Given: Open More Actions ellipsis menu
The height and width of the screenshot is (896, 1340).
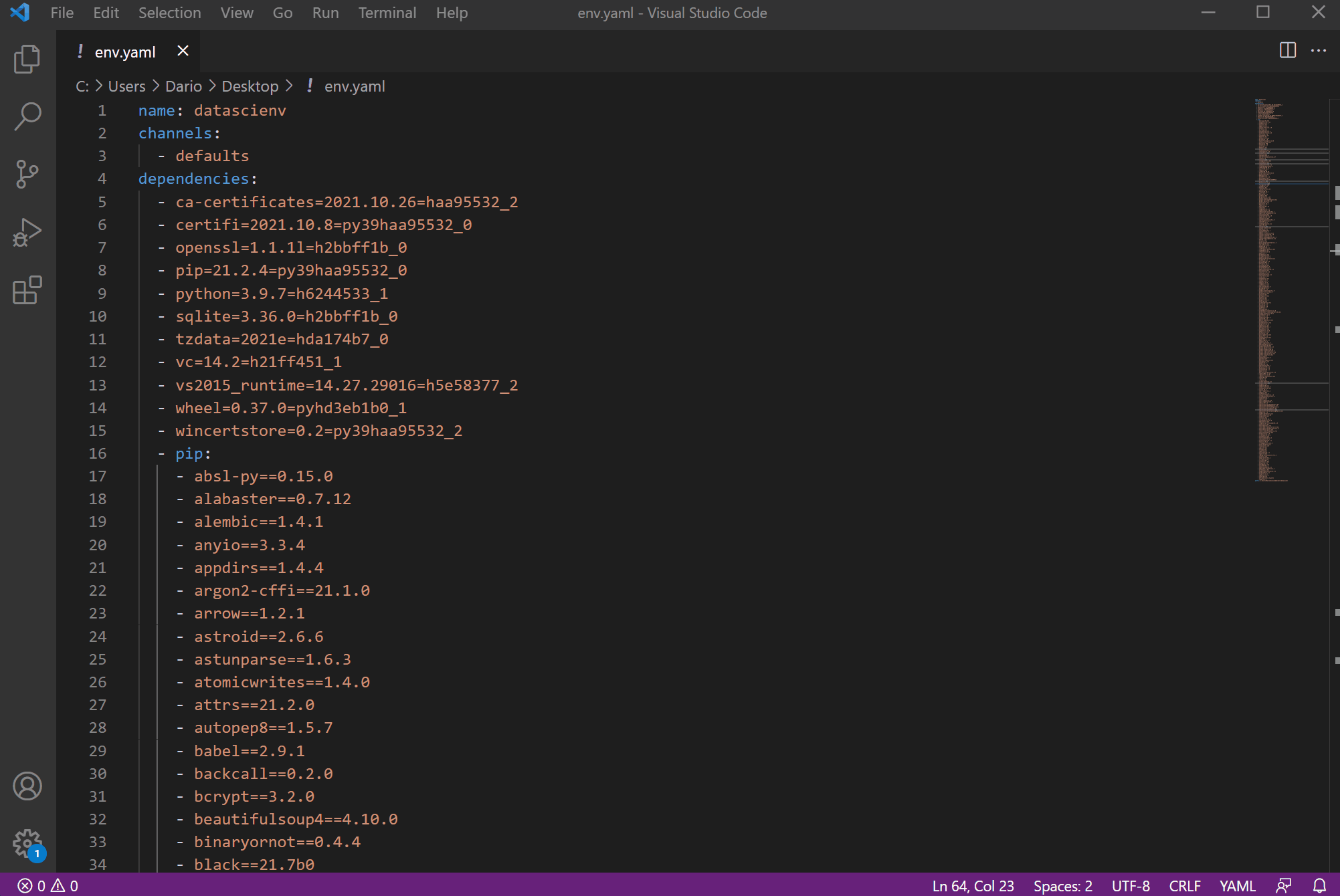Looking at the screenshot, I should [1319, 51].
